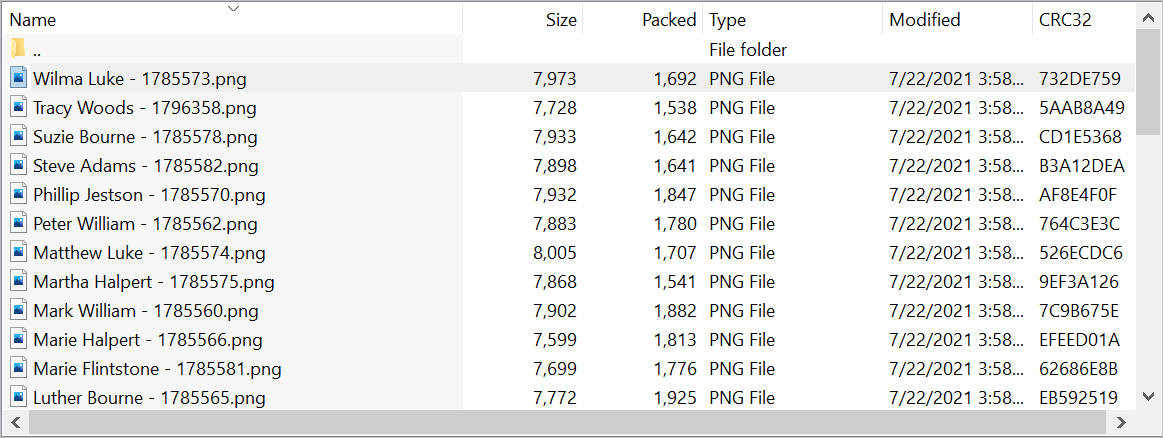
Task: Click the horizontal scrollbar right arrow
Action: click(x=1121, y=422)
